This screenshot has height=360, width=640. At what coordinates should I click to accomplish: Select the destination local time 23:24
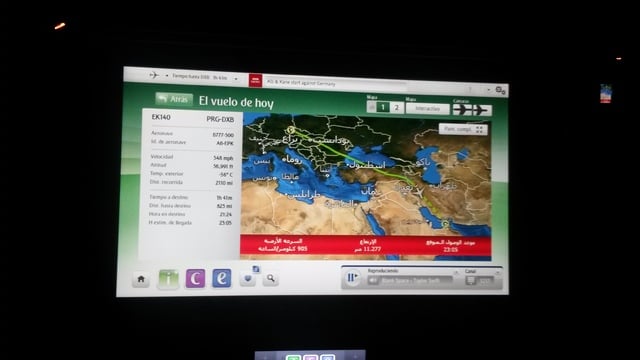pyautogui.click(x=226, y=214)
